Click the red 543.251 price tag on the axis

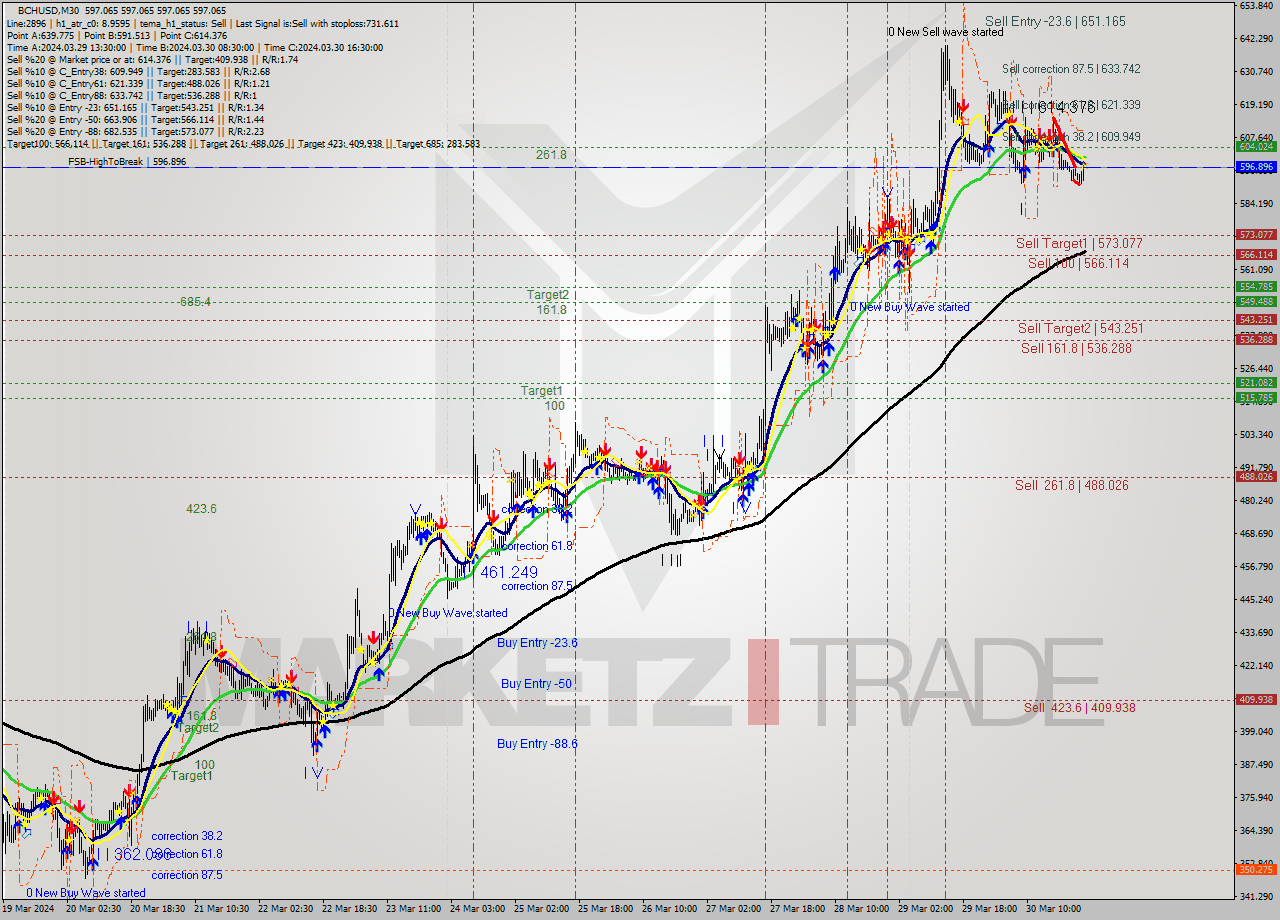click(x=1256, y=320)
